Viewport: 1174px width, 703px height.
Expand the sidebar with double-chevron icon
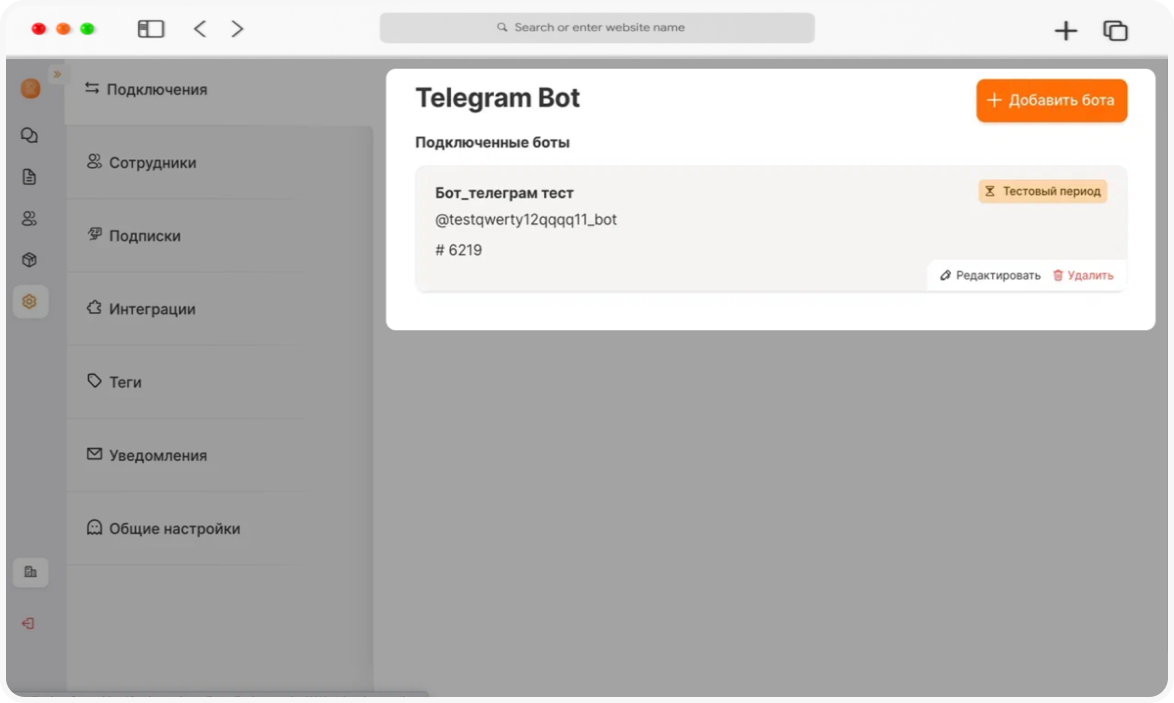57,74
